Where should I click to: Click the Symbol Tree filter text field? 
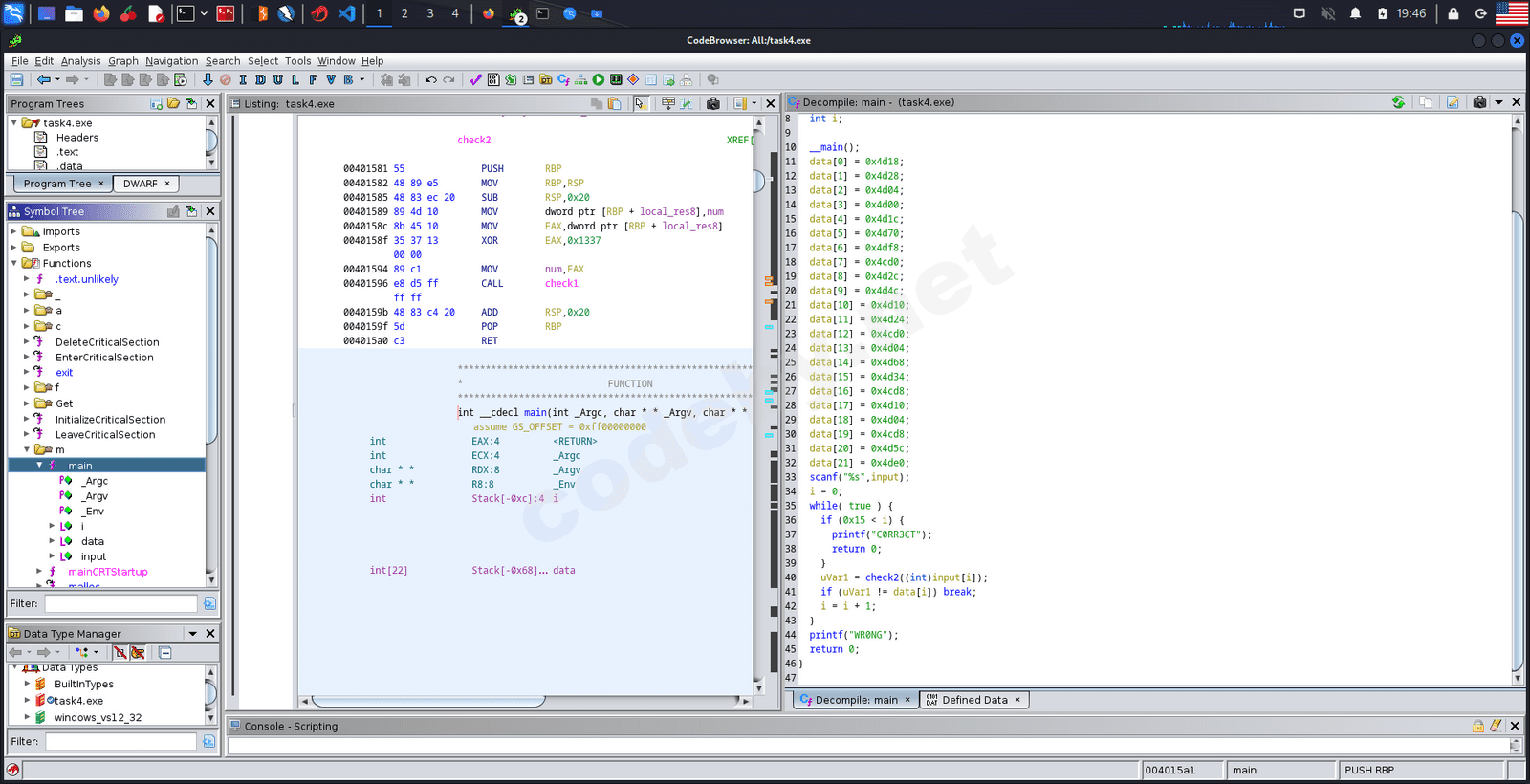pos(120,603)
